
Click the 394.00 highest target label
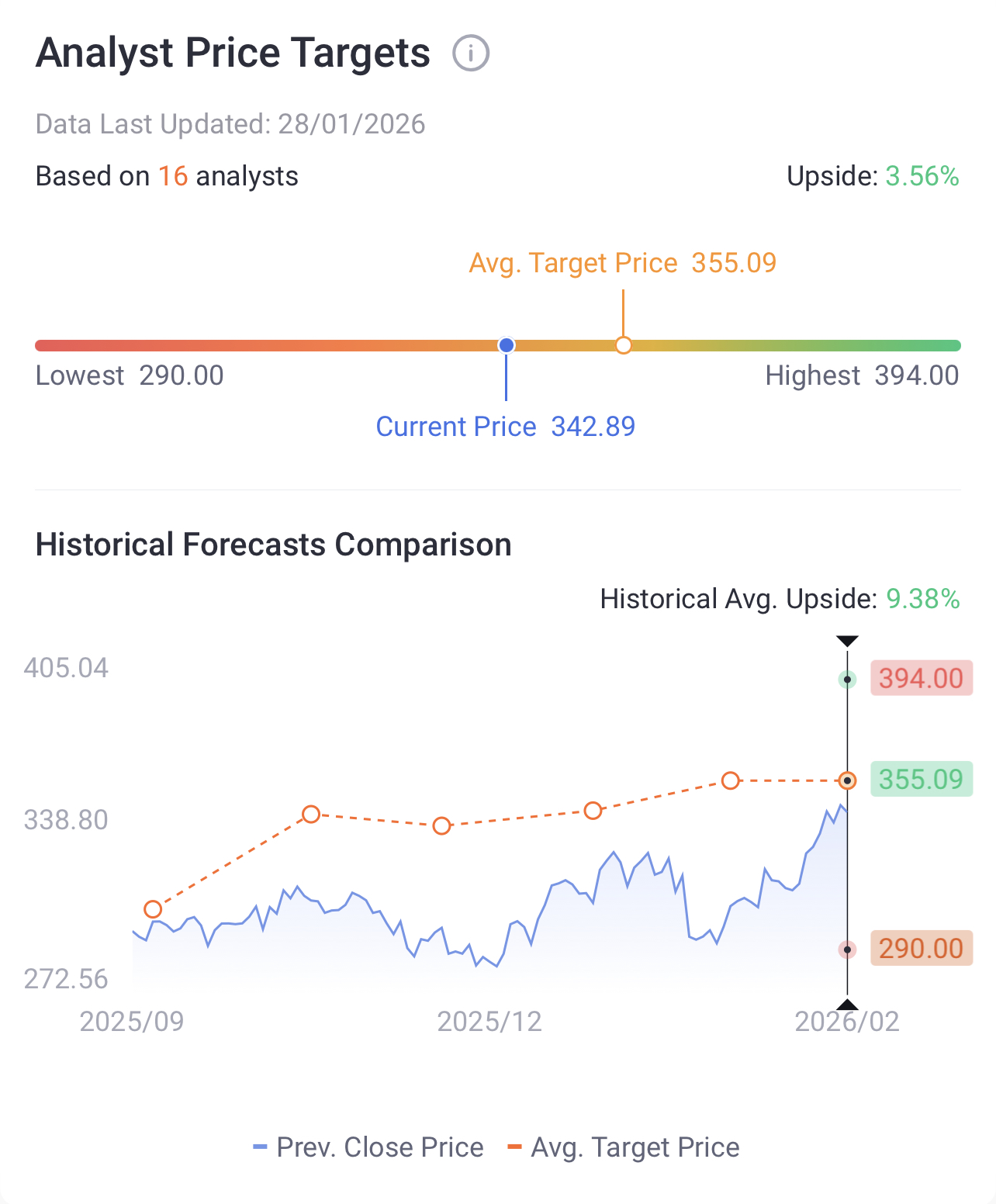(x=921, y=679)
